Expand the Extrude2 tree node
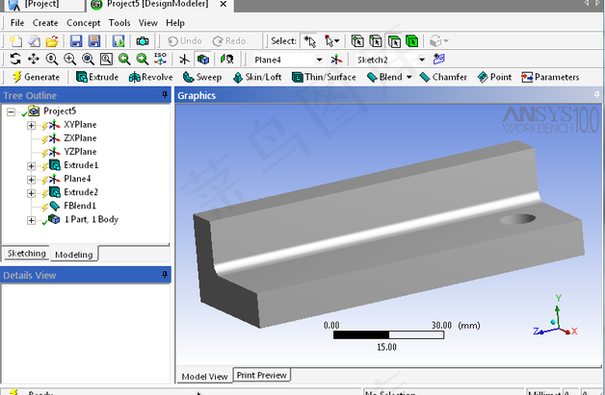Viewport: 605px width, 395px height. point(31,193)
